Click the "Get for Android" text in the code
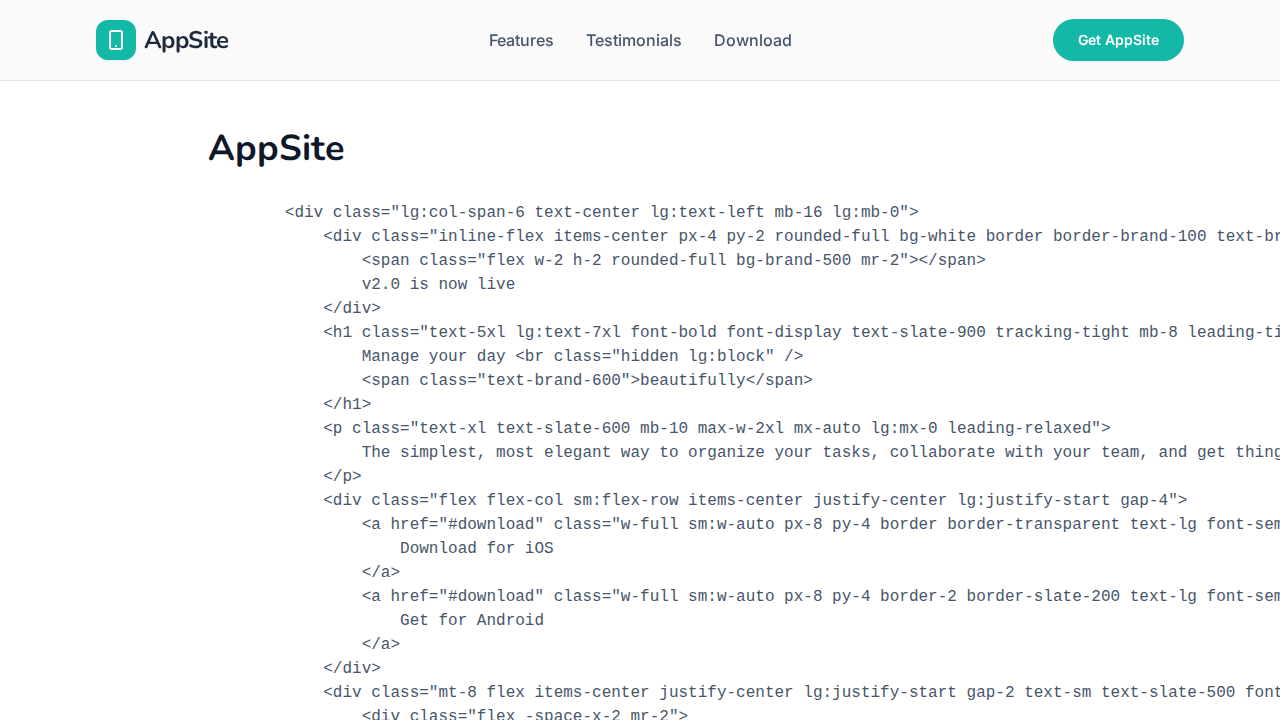The image size is (1280, 720). 471,619
